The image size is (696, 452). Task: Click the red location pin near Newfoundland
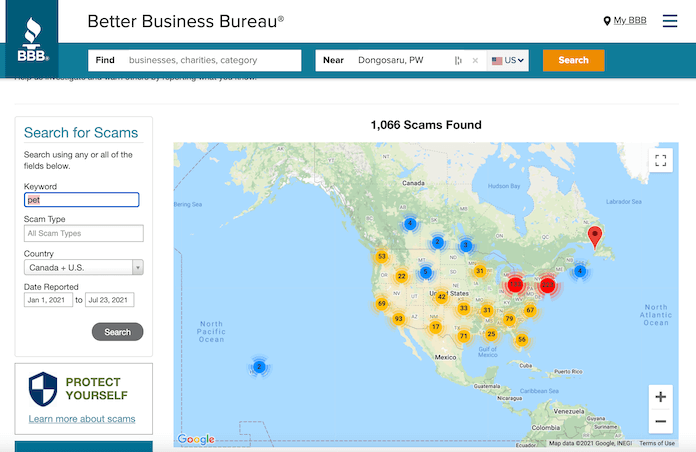(595, 237)
